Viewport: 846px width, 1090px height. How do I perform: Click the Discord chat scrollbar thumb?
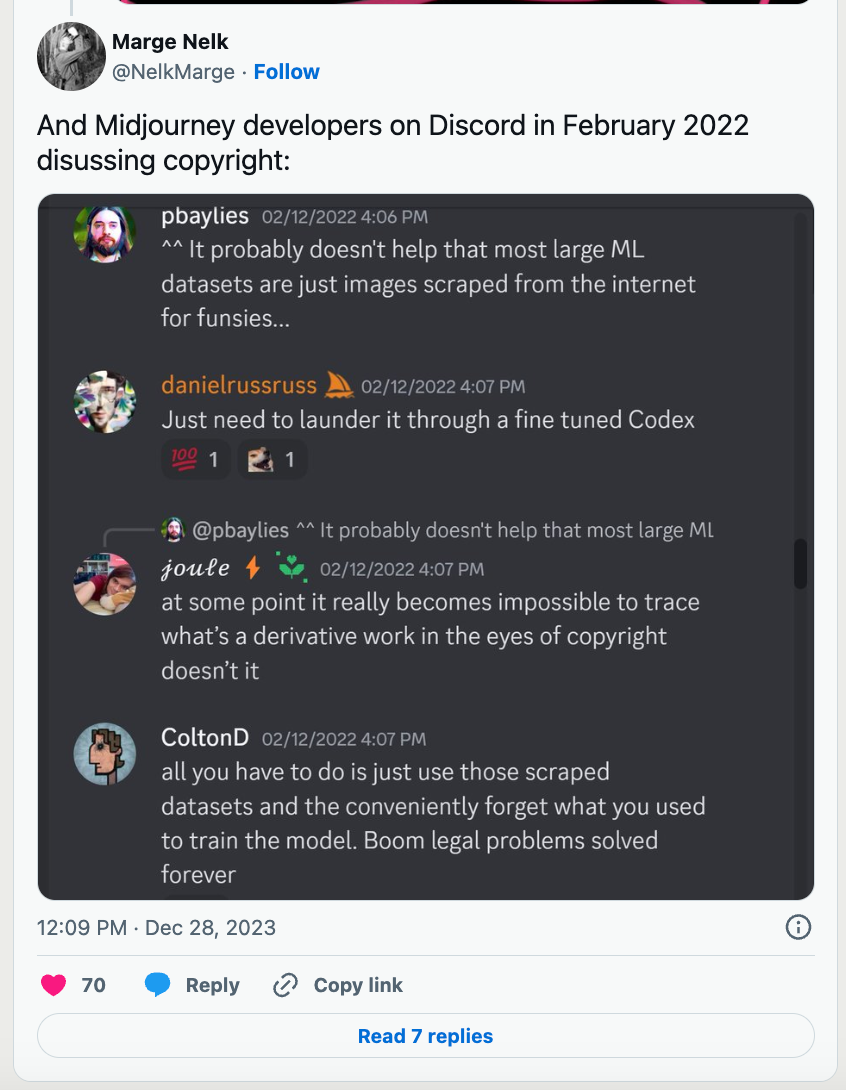pyautogui.click(x=800, y=565)
